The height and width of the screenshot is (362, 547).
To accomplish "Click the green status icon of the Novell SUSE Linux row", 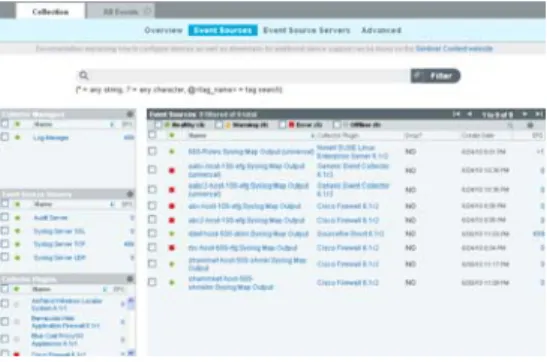I will (x=171, y=152).
